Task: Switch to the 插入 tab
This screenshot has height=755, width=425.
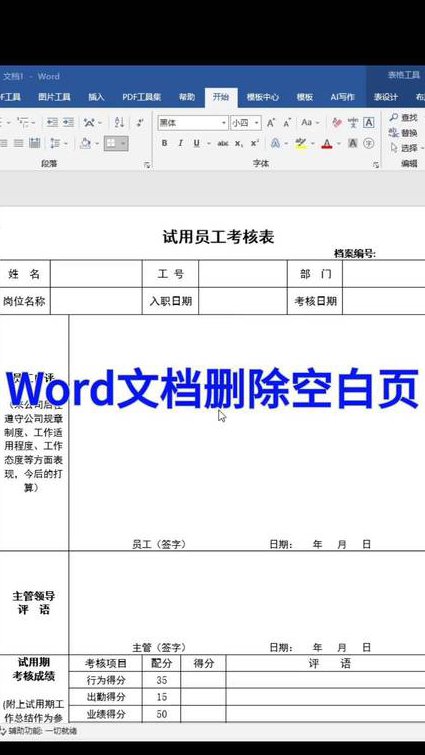Action: point(96,97)
